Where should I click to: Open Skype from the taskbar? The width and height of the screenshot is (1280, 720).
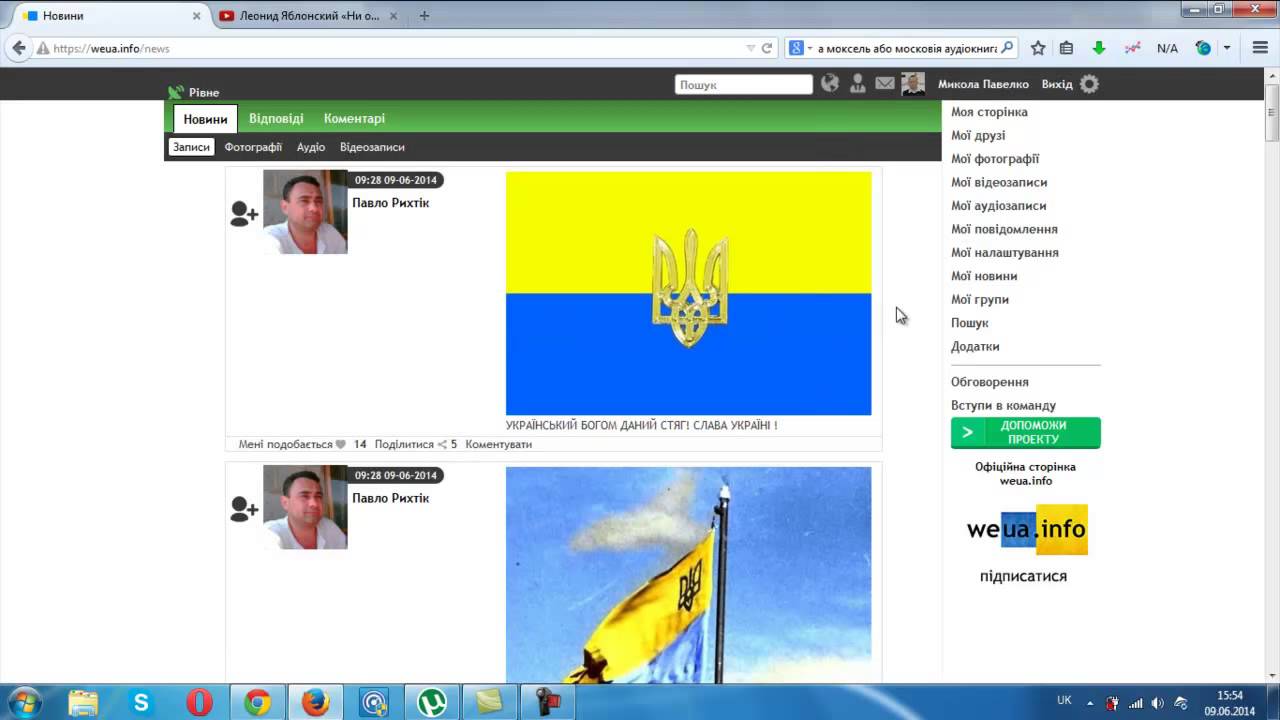click(141, 703)
